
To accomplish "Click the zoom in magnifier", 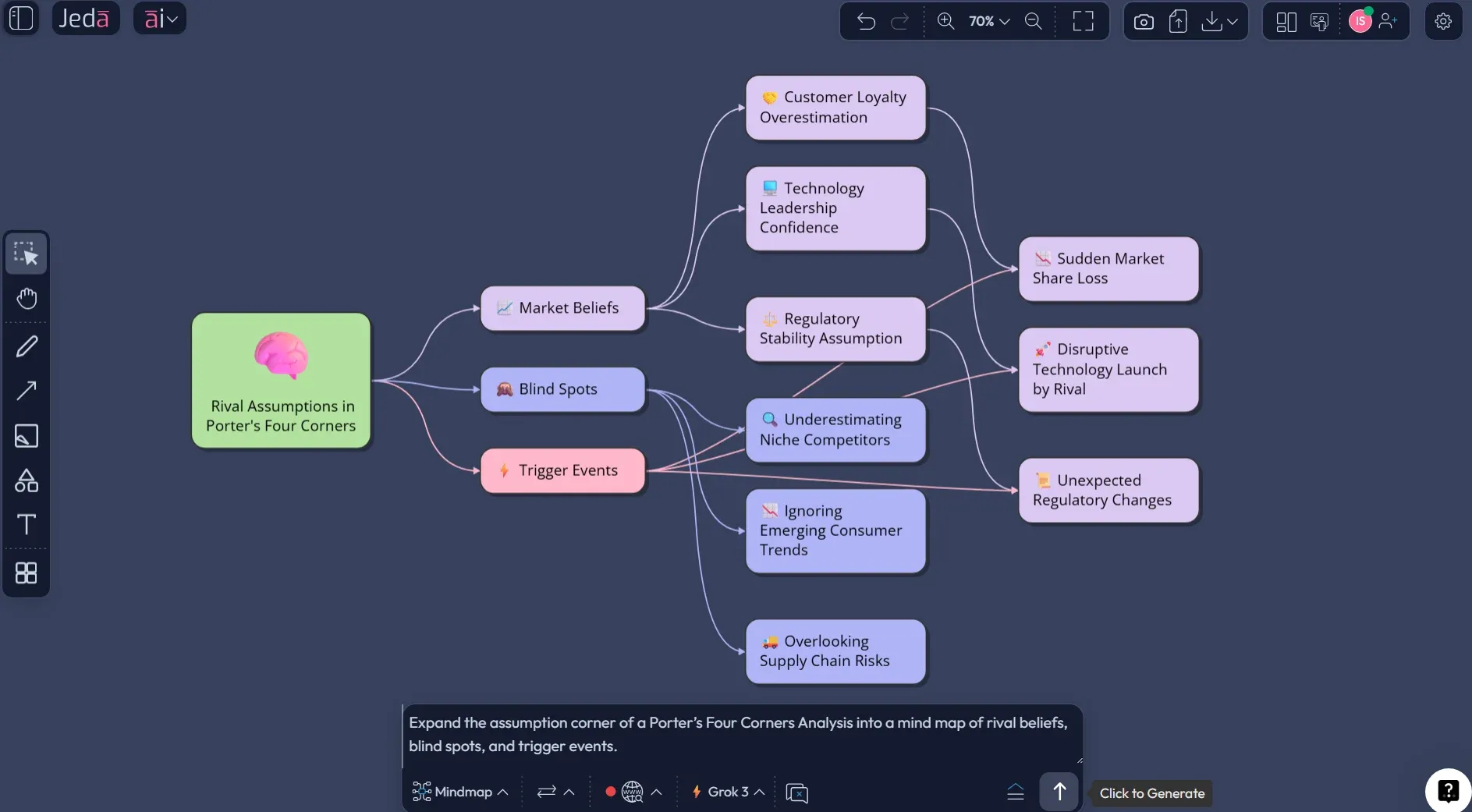I will [x=945, y=22].
